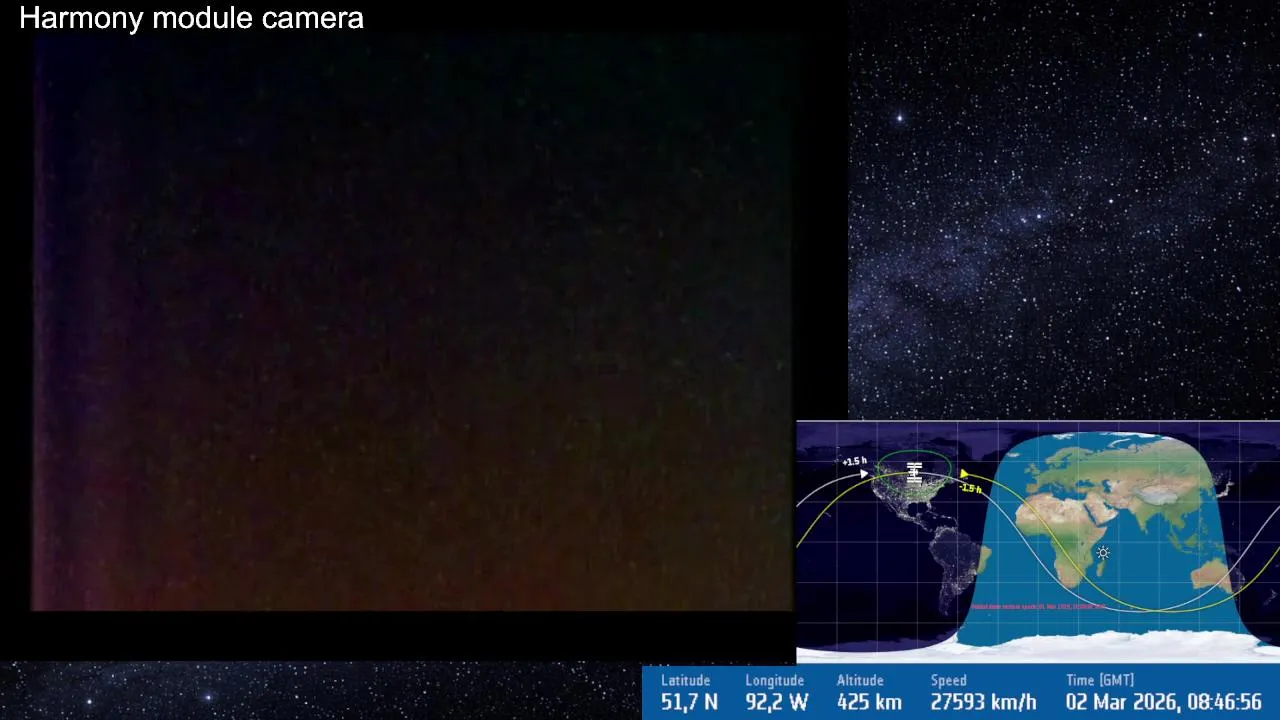This screenshot has width=1280, height=720.
Task: Click the "Longitude" label
Action: point(774,681)
